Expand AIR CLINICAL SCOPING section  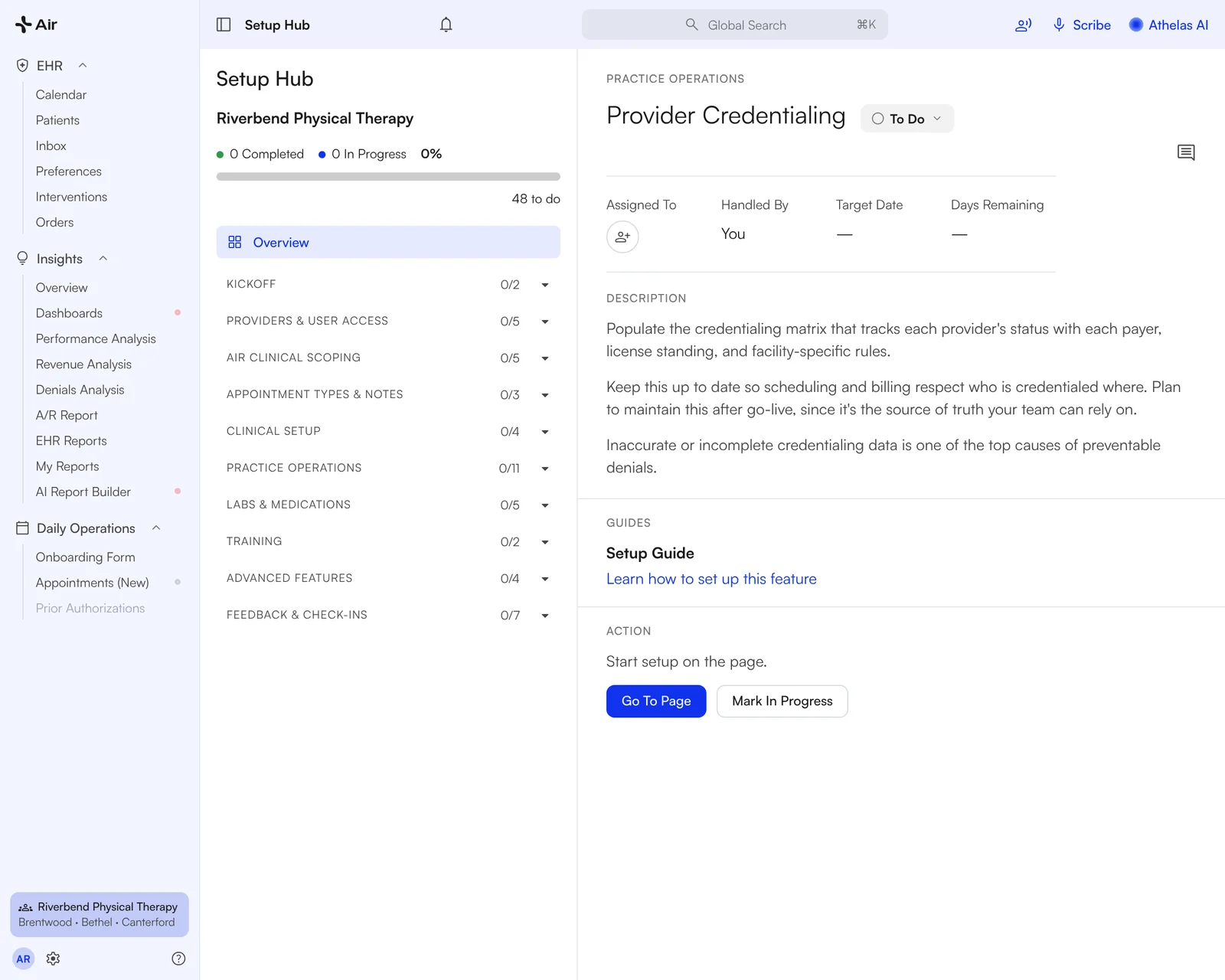click(388, 358)
